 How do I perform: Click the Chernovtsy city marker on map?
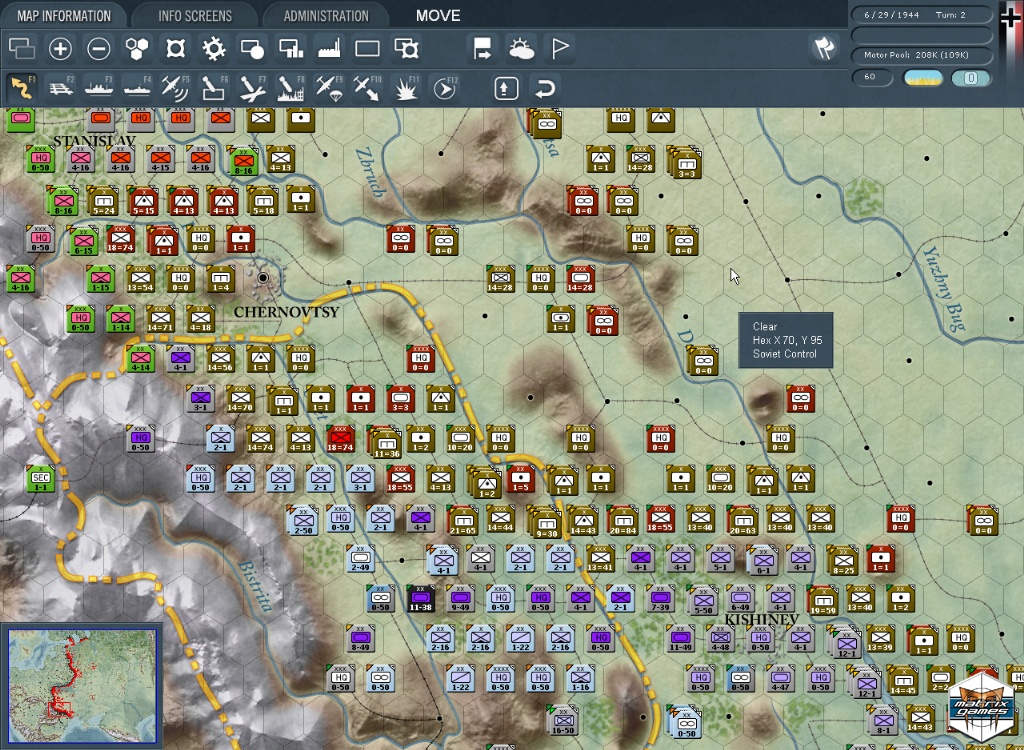tap(263, 278)
